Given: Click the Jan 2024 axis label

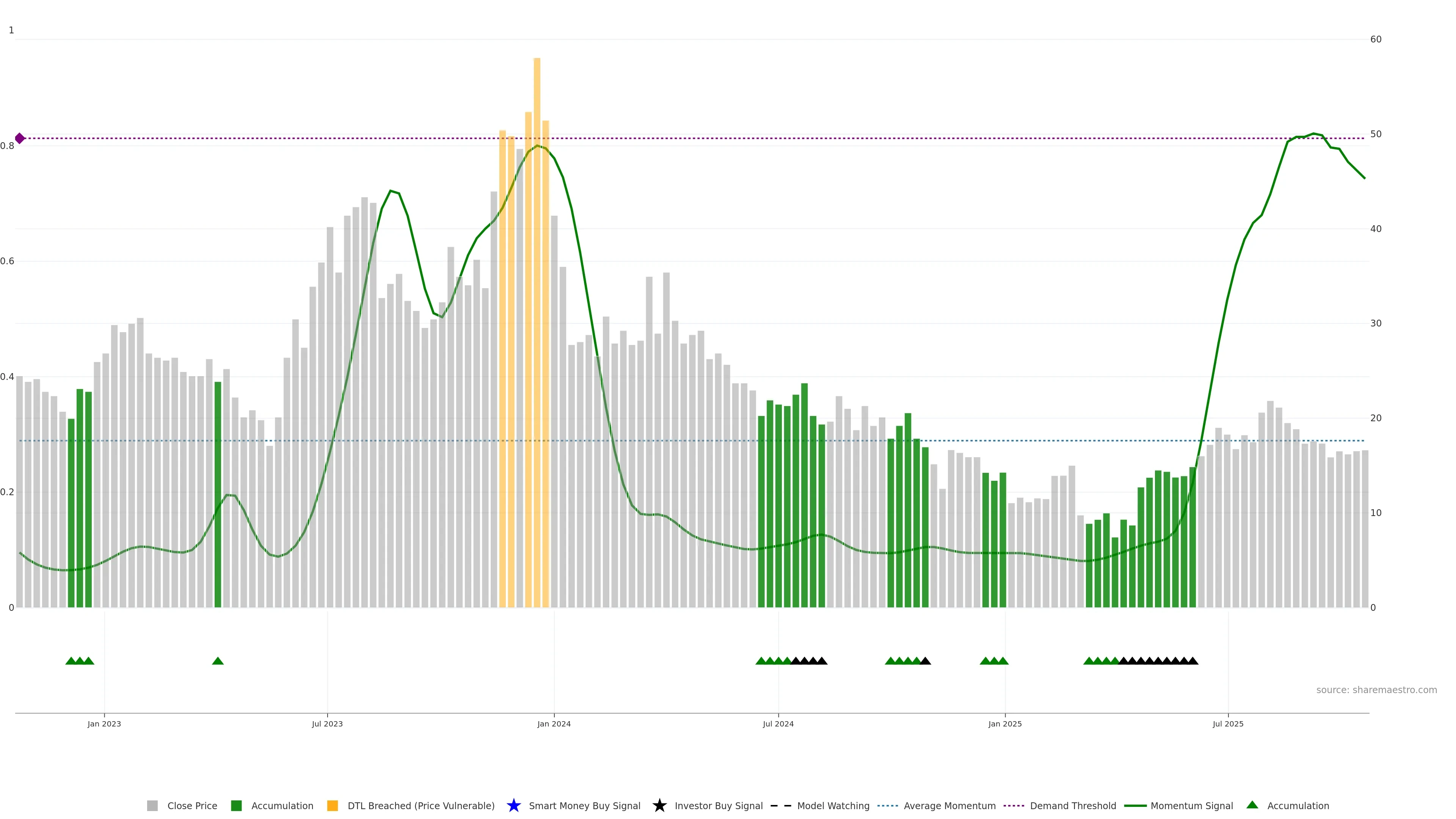Looking at the screenshot, I should (x=553, y=723).
